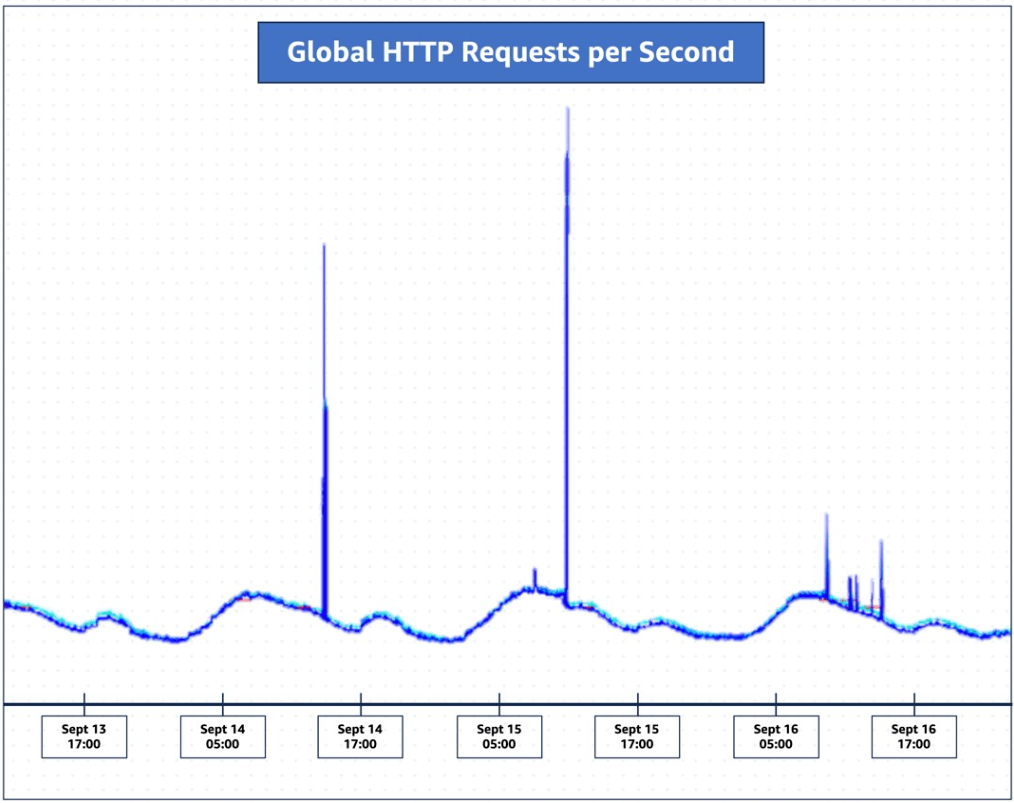
Task: Select the Sept 14 05:00 axis label
Action: click(x=222, y=736)
